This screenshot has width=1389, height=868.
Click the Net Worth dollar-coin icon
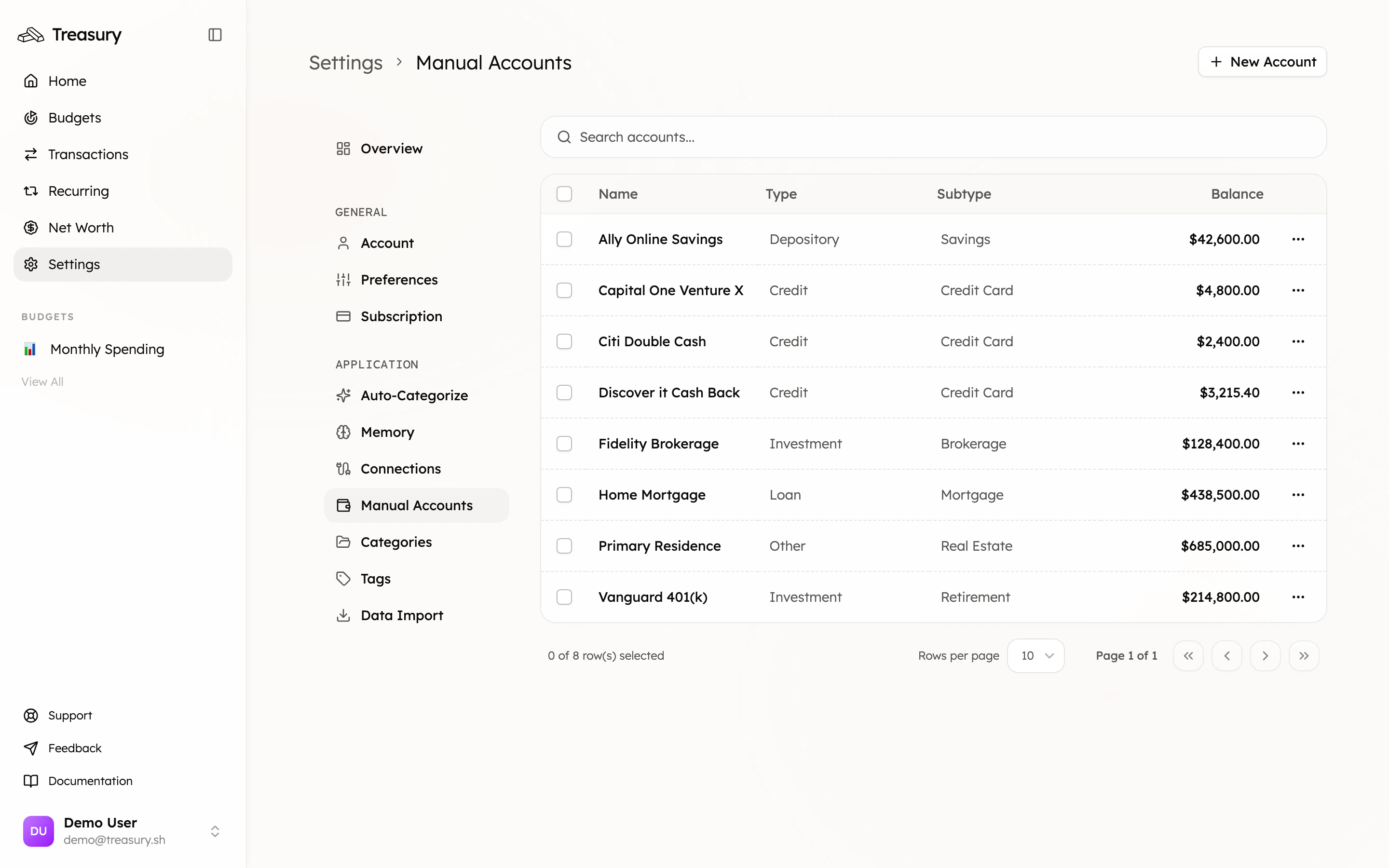click(31, 228)
